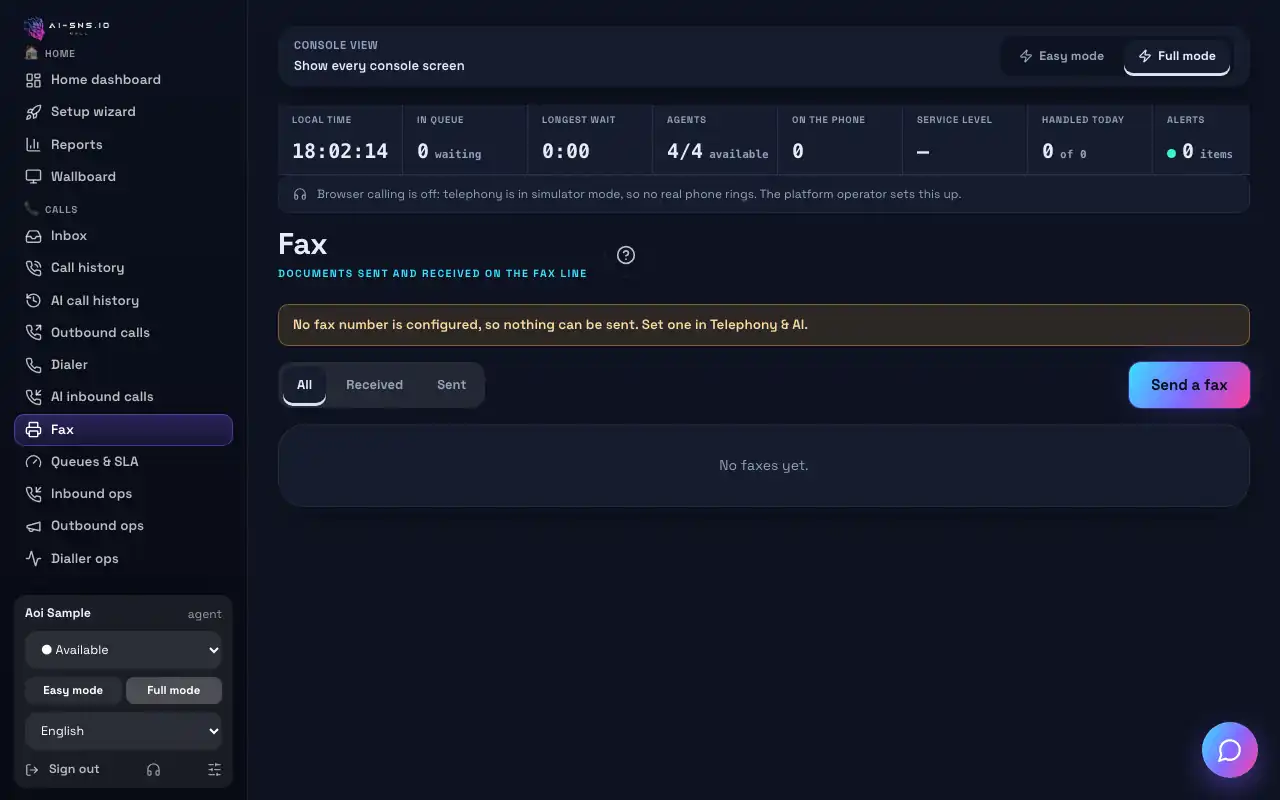The height and width of the screenshot is (800, 1280).
Task: Open the English language dropdown
Action: pos(124,731)
